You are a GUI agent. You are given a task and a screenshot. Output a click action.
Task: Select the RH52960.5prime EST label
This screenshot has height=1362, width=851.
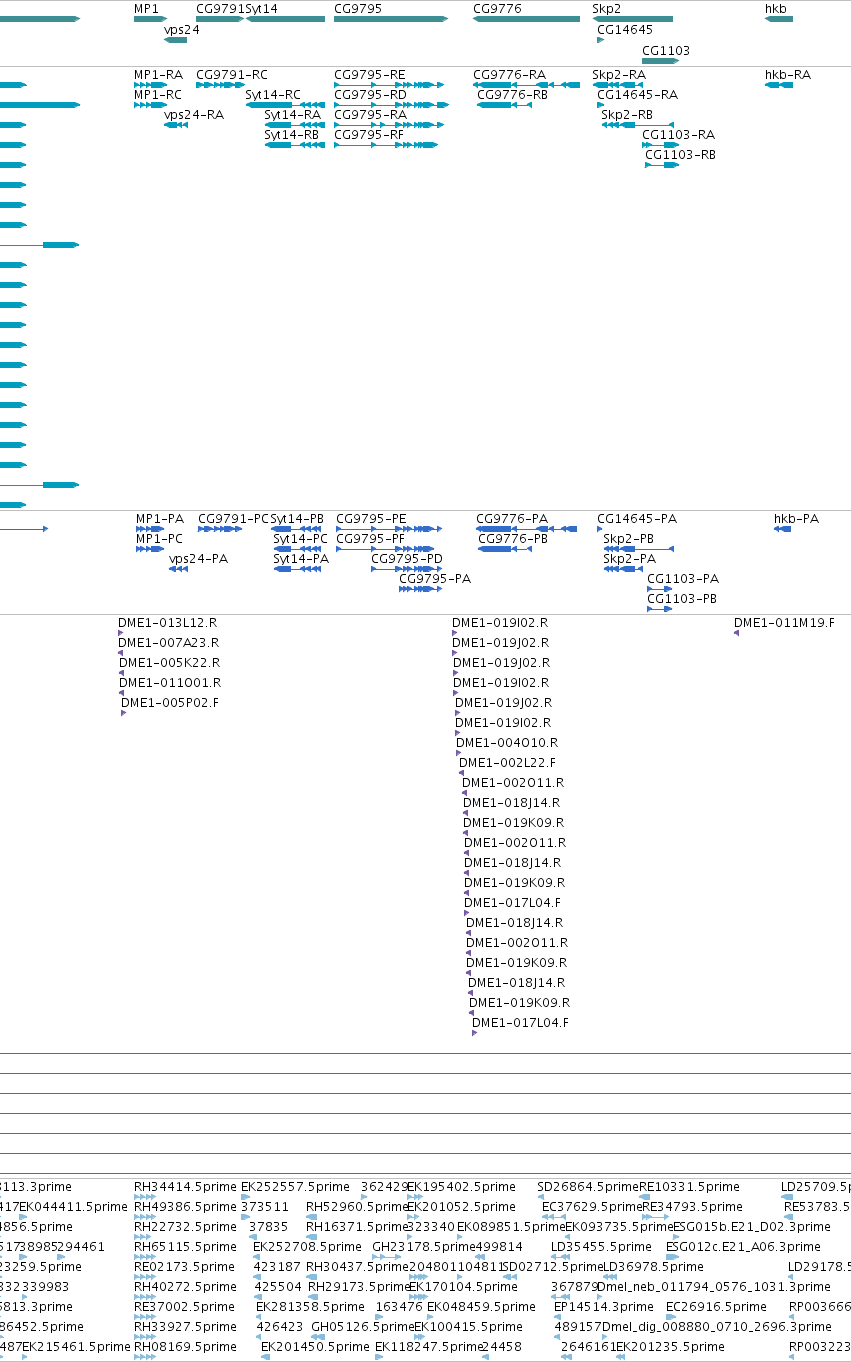[x=358, y=1206]
